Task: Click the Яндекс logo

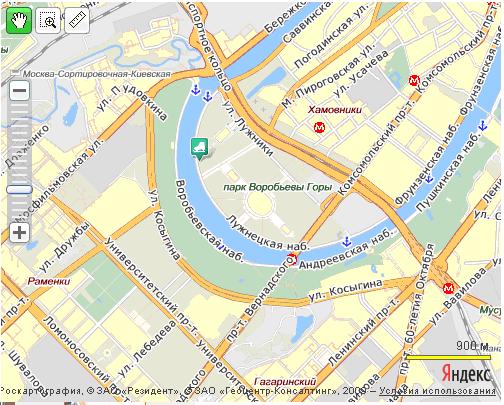Action: 466,374
